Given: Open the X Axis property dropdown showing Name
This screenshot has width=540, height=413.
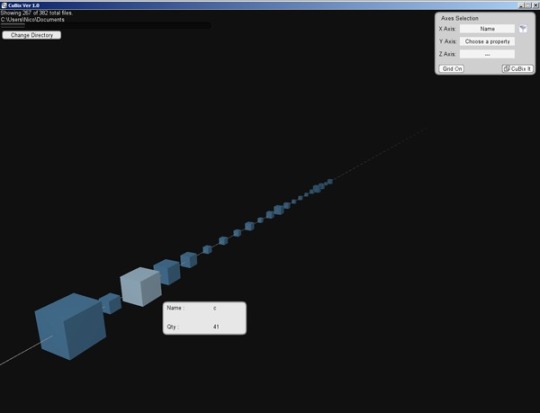Looking at the screenshot, I should 487,29.
